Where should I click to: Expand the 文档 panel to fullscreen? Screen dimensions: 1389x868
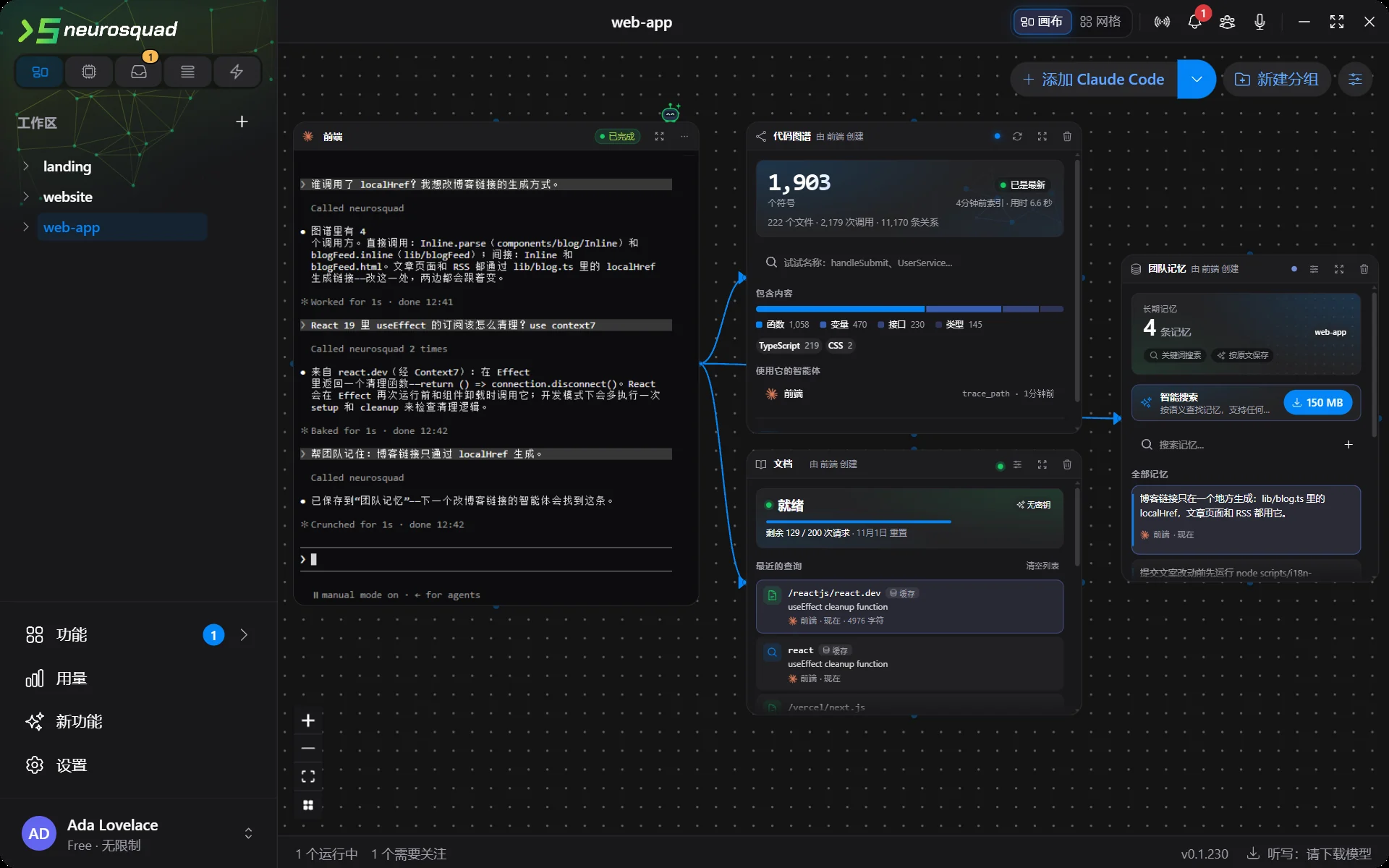pyautogui.click(x=1042, y=464)
